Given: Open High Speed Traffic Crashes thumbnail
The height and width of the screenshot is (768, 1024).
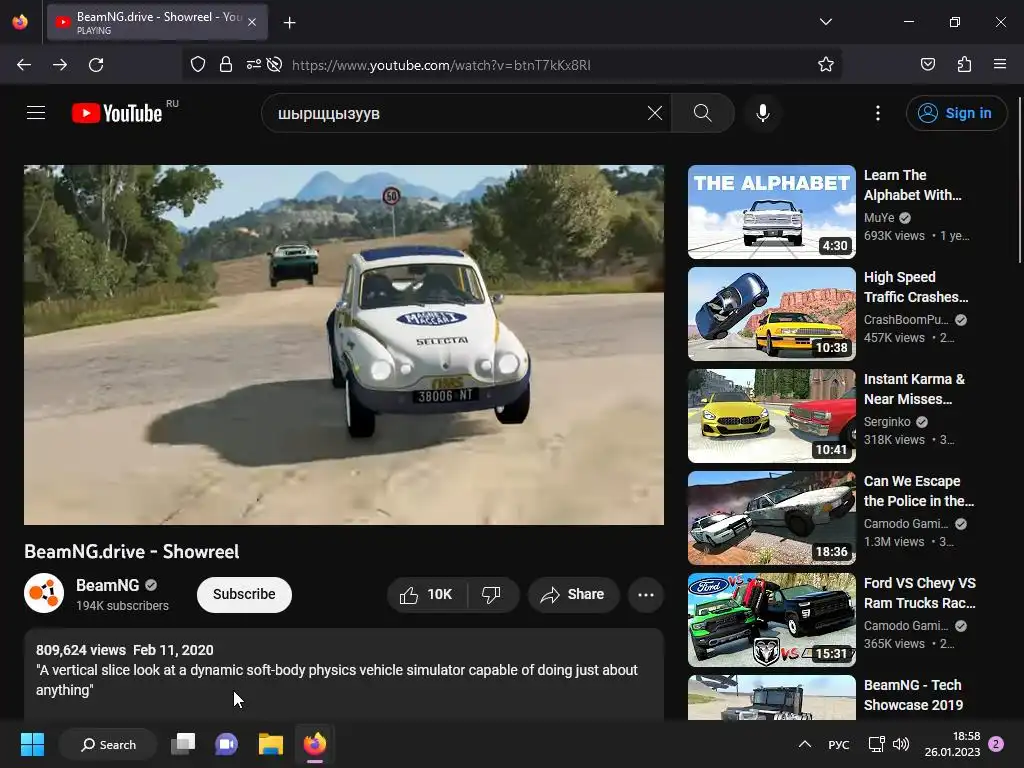Looking at the screenshot, I should [771, 313].
